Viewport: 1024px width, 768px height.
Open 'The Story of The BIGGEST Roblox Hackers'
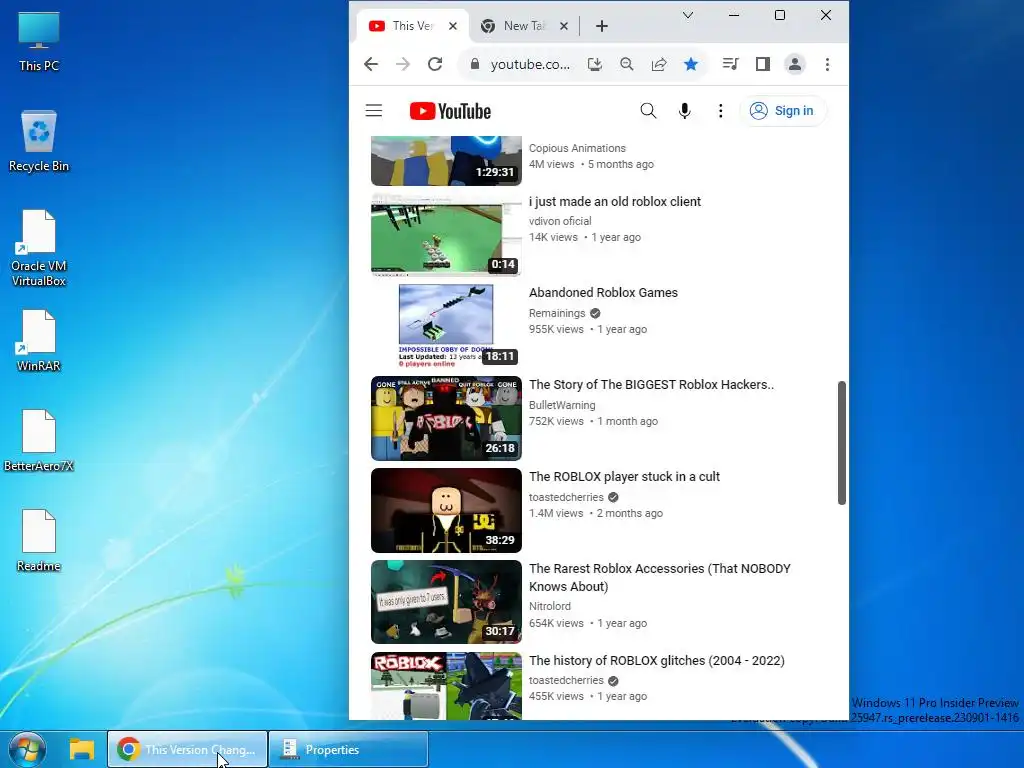(x=651, y=385)
